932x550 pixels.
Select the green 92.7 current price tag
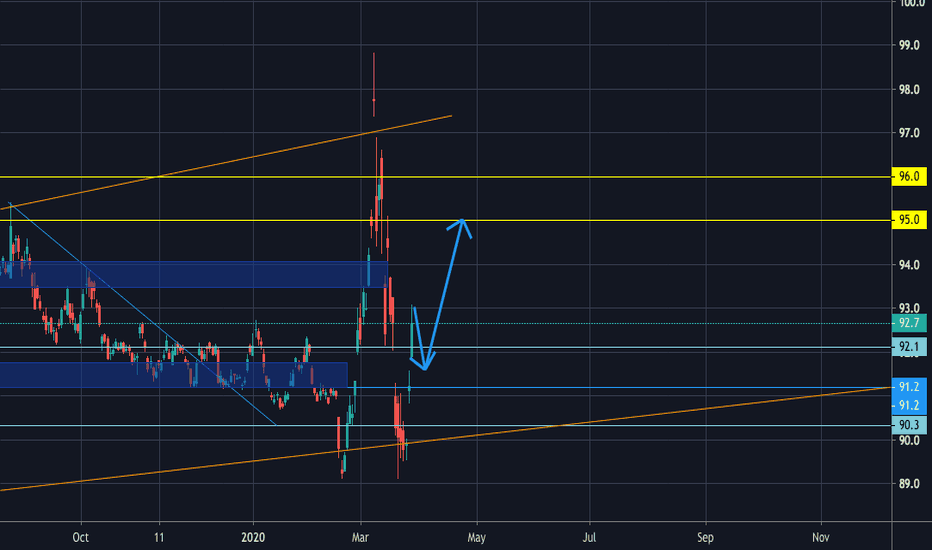(x=909, y=323)
